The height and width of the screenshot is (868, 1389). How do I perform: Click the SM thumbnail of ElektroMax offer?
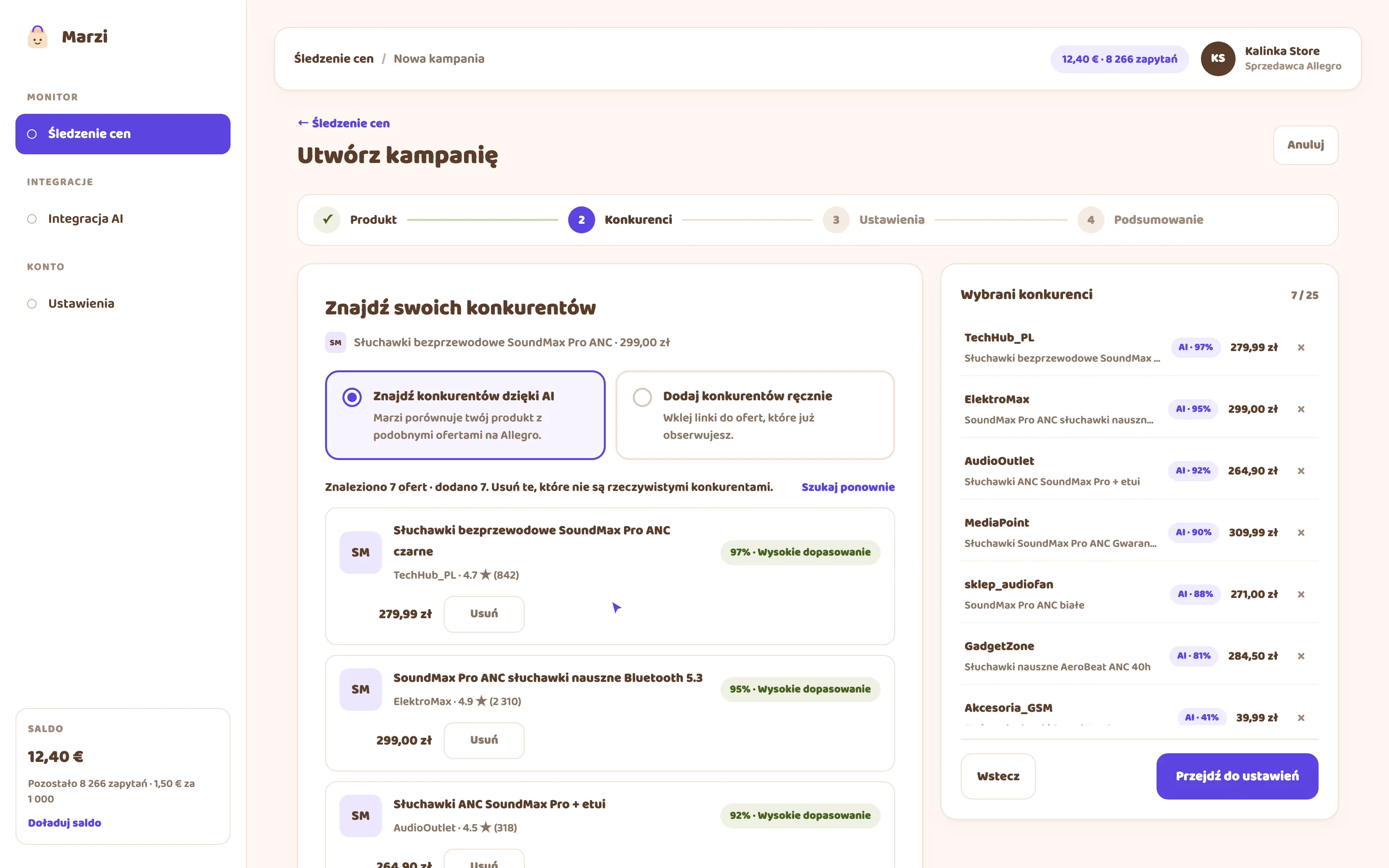pyautogui.click(x=360, y=690)
